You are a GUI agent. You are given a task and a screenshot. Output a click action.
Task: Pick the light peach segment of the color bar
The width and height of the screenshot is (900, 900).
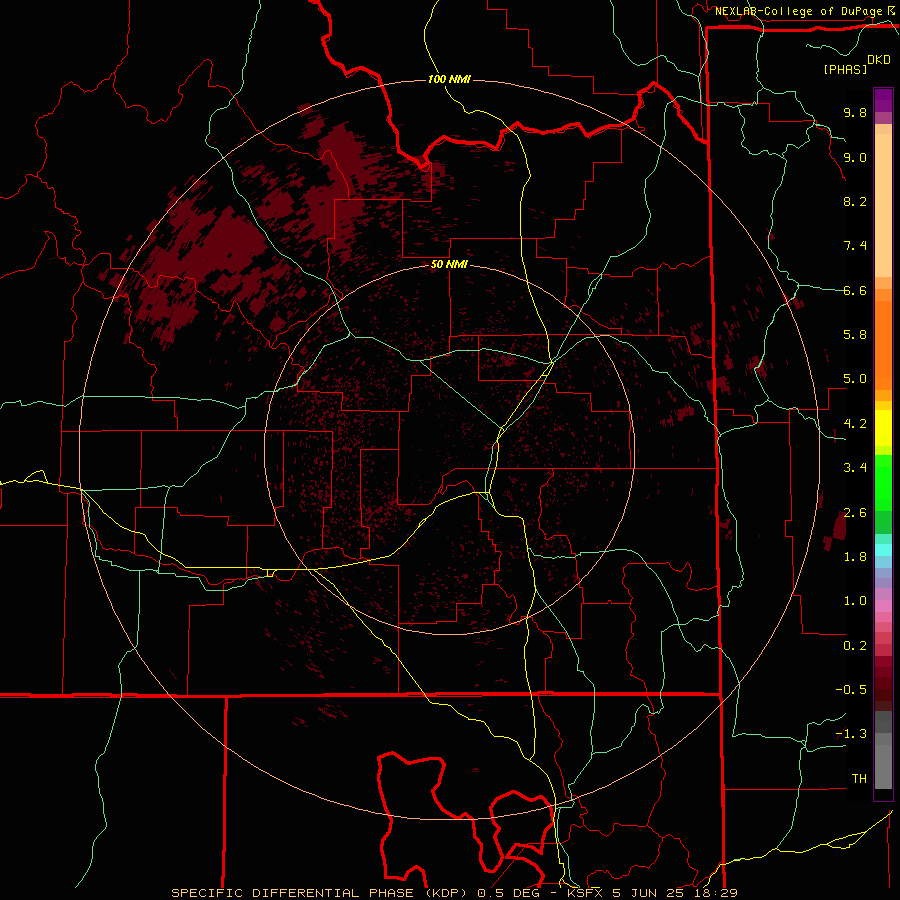tap(883, 205)
